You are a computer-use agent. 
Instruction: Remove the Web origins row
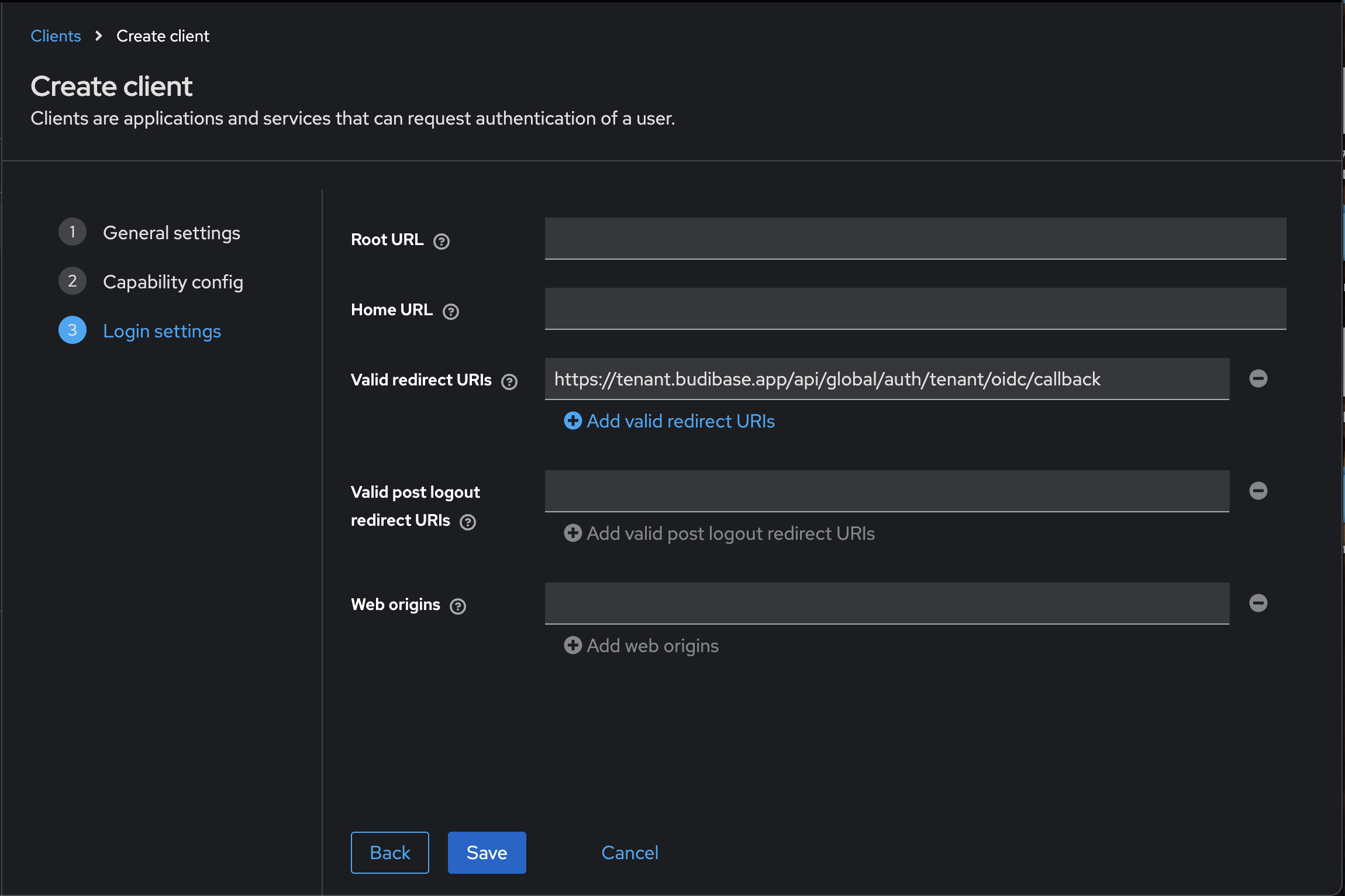1258,603
